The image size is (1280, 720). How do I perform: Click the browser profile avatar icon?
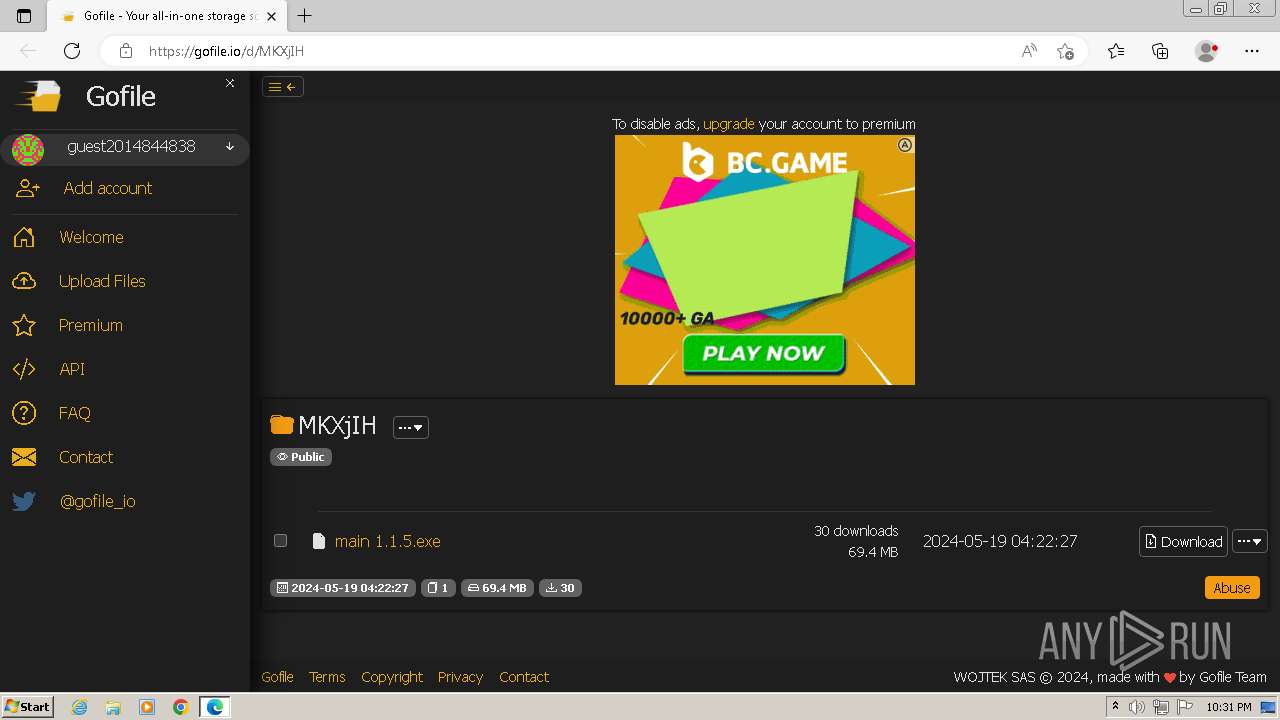click(x=1206, y=51)
